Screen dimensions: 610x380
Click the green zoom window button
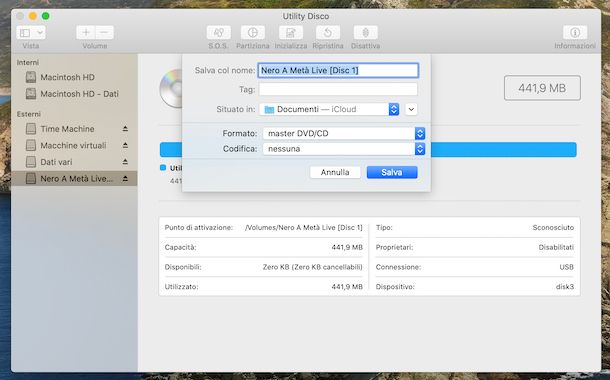coord(46,16)
